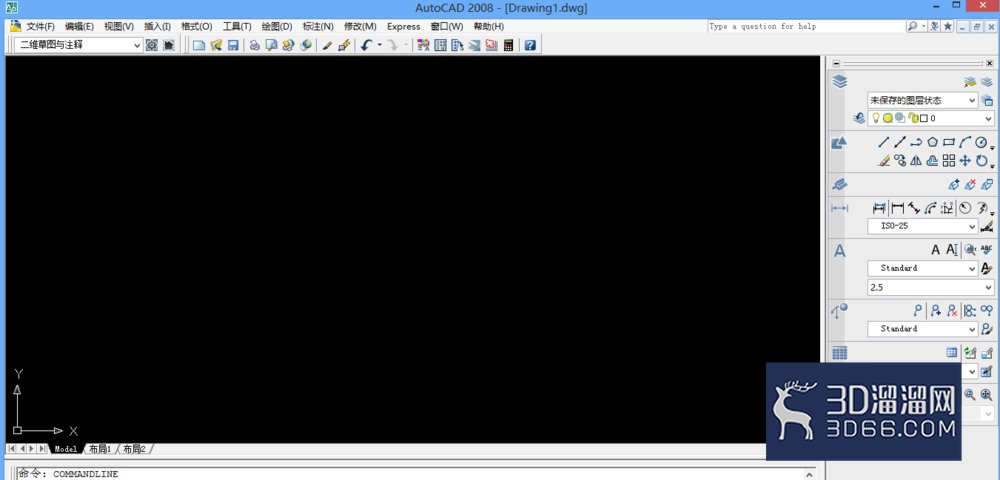Click the Multiline Text A icon
The image size is (1000, 480).
coord(936,250)
